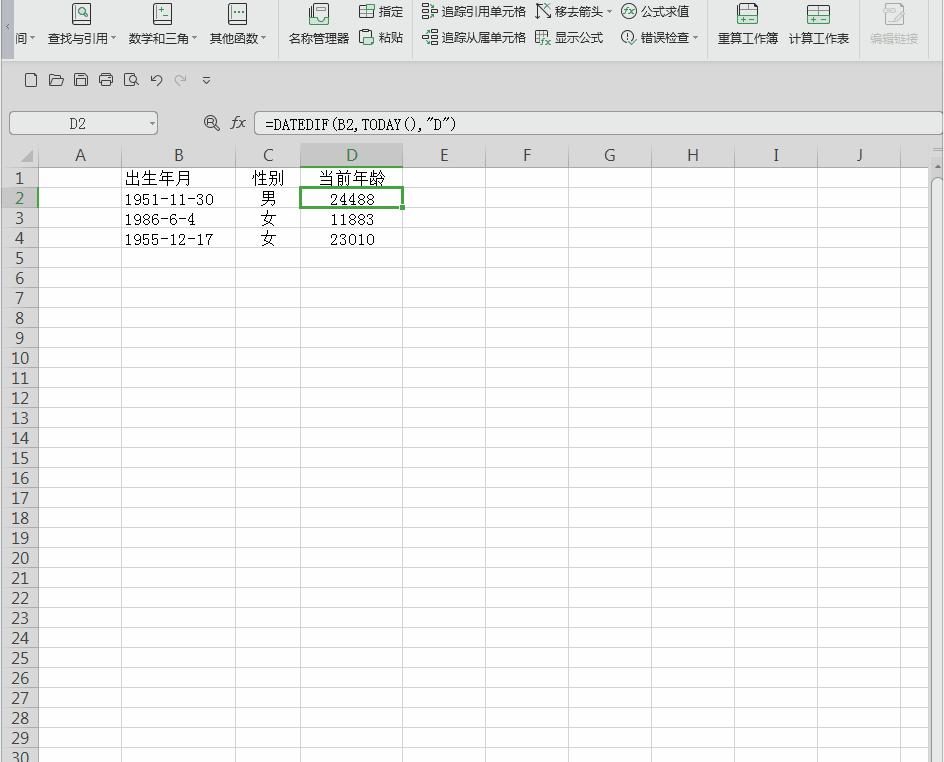Click the new blank document icon
The height and width of the screenshot is (762, 944).
(x=31, y=80)
